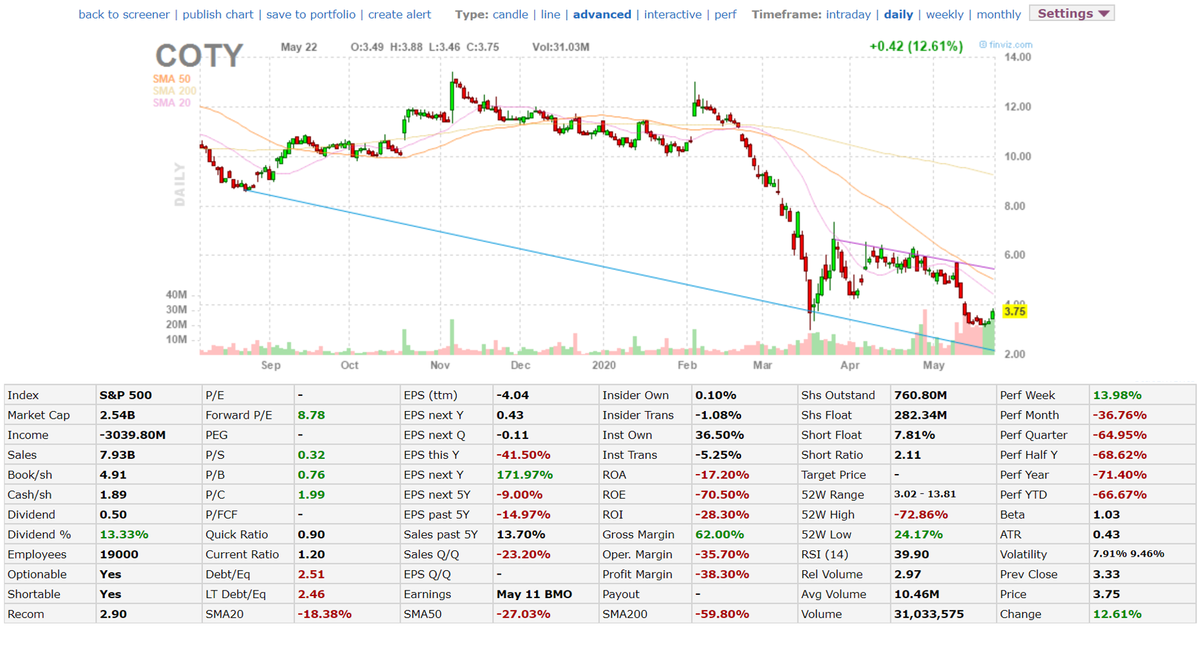Viewport: 1200px width, 656px height.
Task: Click the ROE value -70.50%
Action: [x=722, y=495]
